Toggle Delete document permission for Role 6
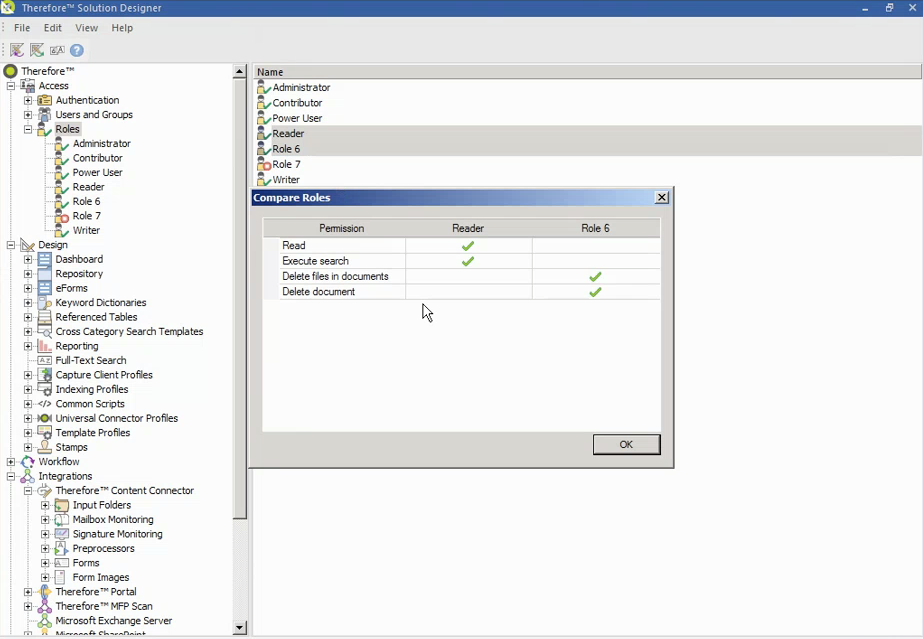 point(595,291)
